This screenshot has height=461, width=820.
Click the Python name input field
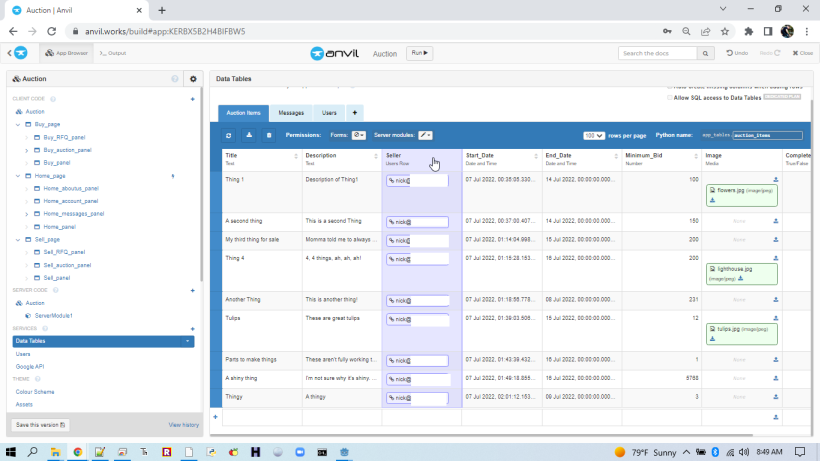(x=766, y=135)
